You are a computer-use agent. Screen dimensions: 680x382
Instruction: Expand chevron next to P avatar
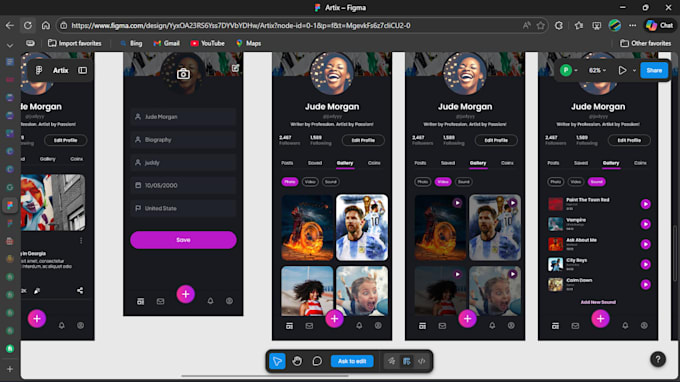(576, 70)
